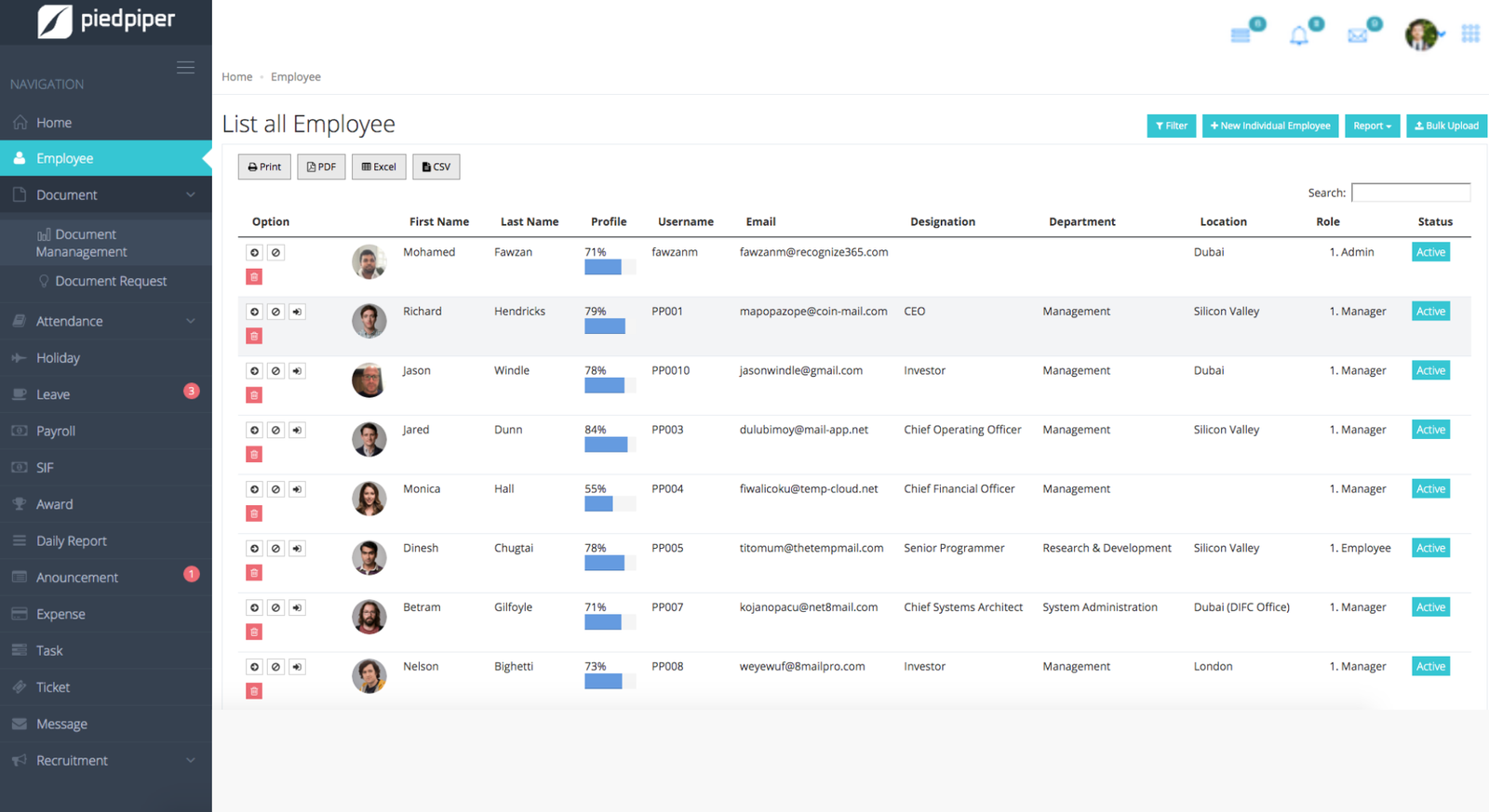Click login-as arrow icon for Jason Windle

click(297, 371)
